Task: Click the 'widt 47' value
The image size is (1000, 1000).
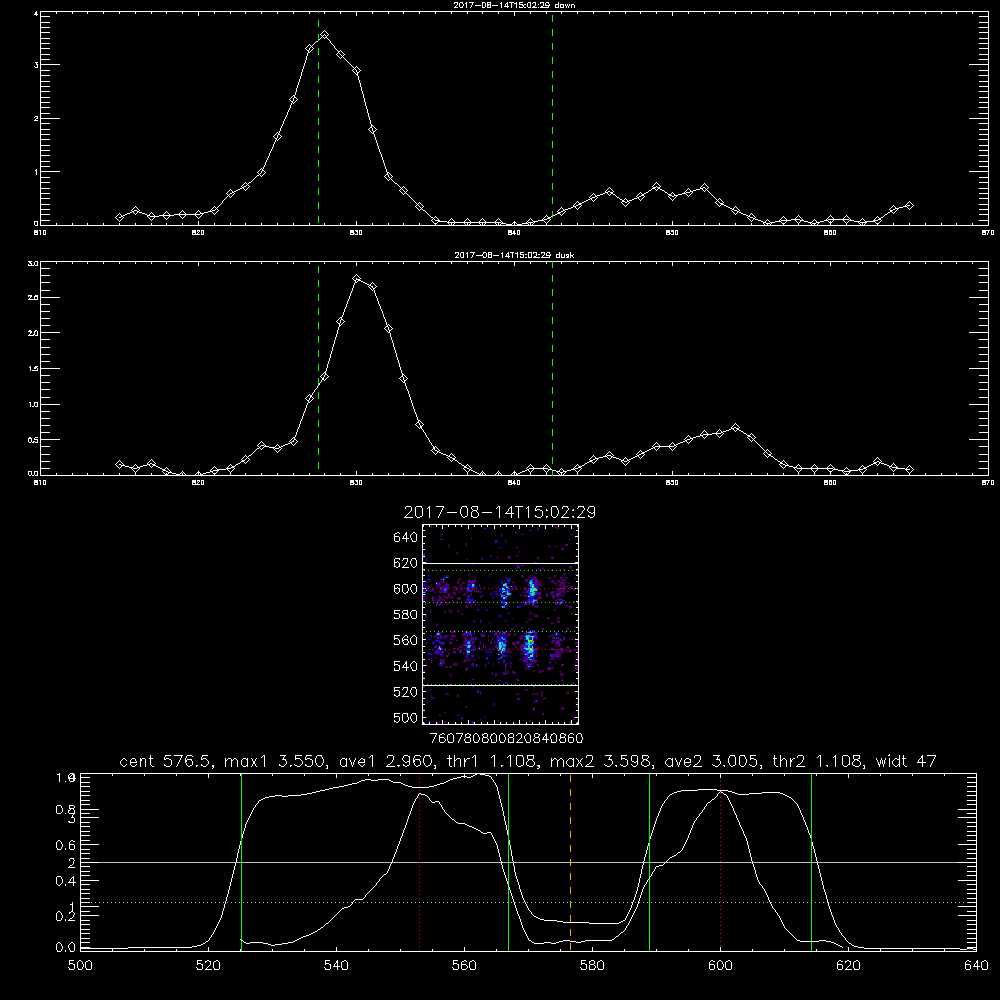Action: tap(906, 761)
